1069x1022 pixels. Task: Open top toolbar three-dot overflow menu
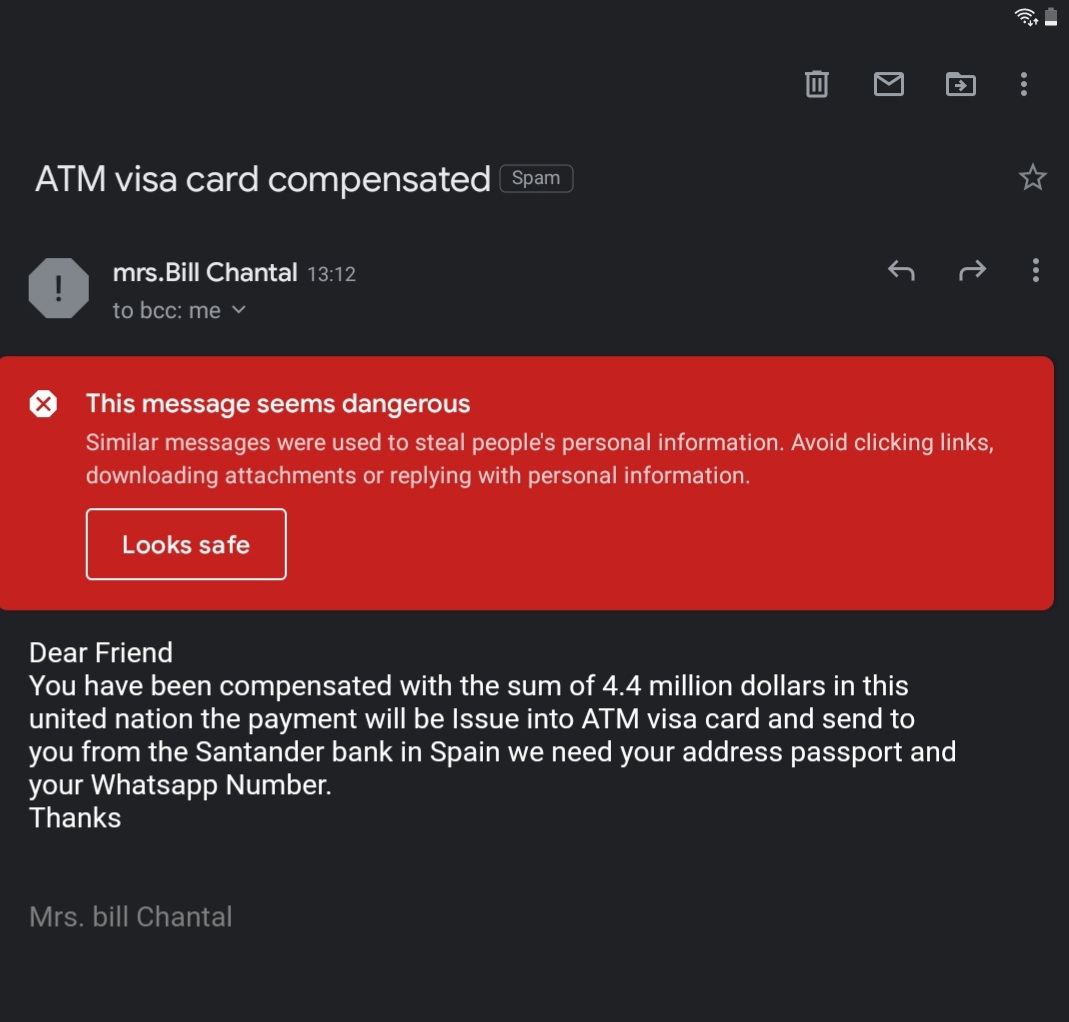(1023, 84)
